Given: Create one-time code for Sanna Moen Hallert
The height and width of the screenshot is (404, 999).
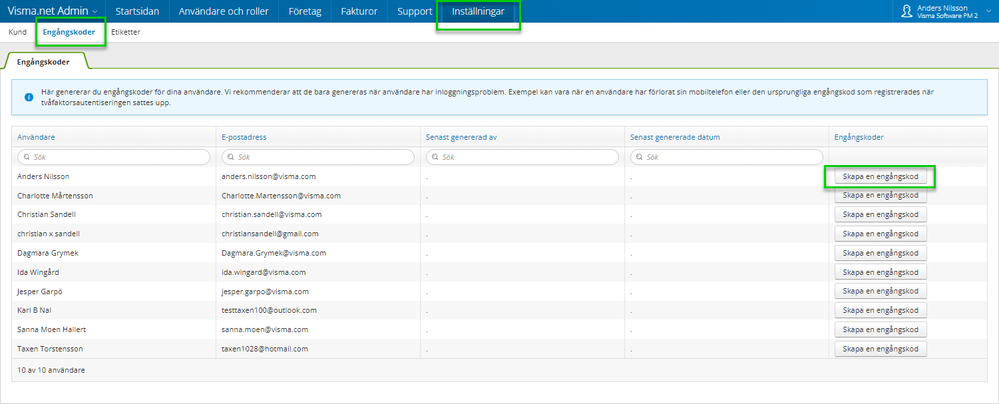Looking at the screenshot, I should pyautogui.click(x=880, y=329).
